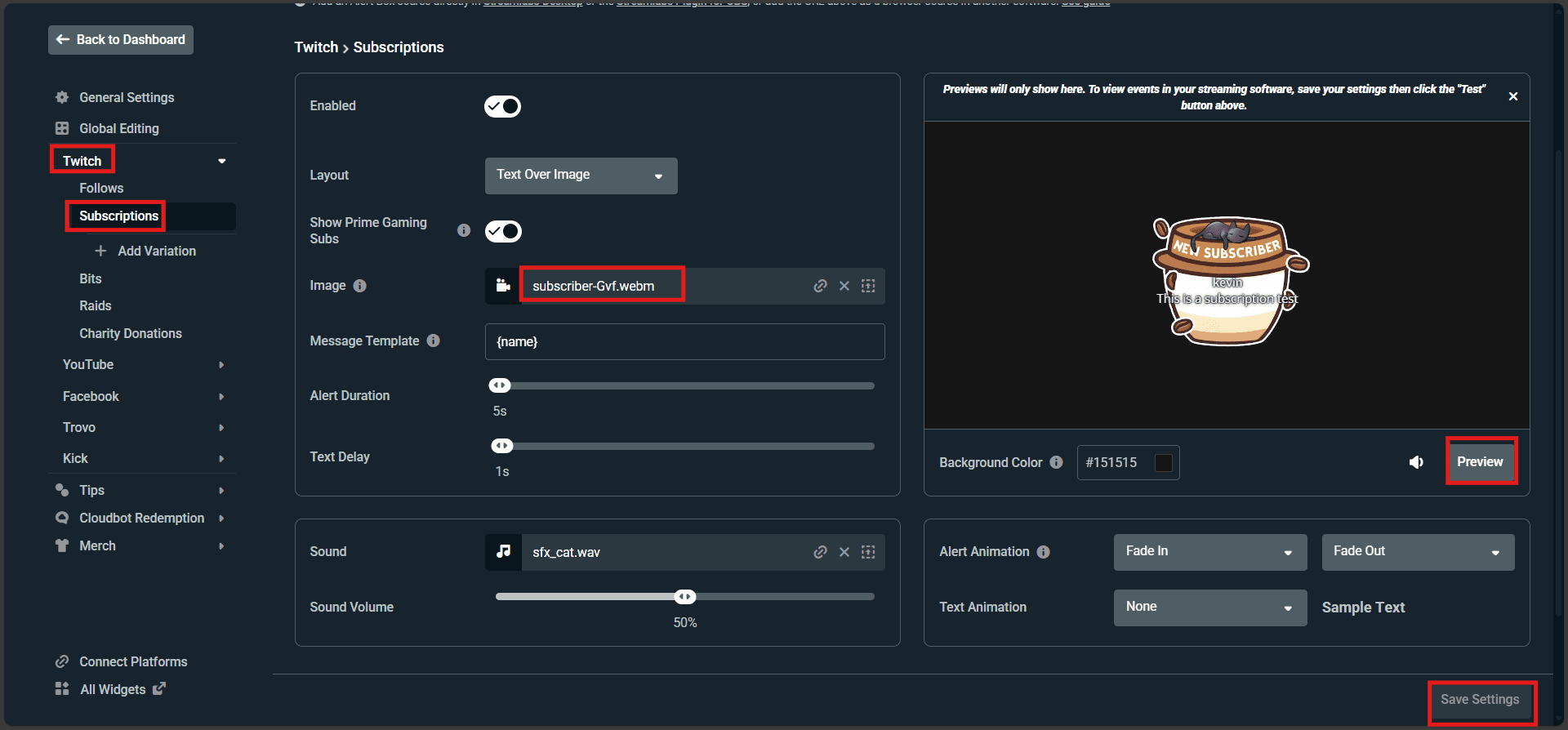Click the Background Color hex input field

1129,463
